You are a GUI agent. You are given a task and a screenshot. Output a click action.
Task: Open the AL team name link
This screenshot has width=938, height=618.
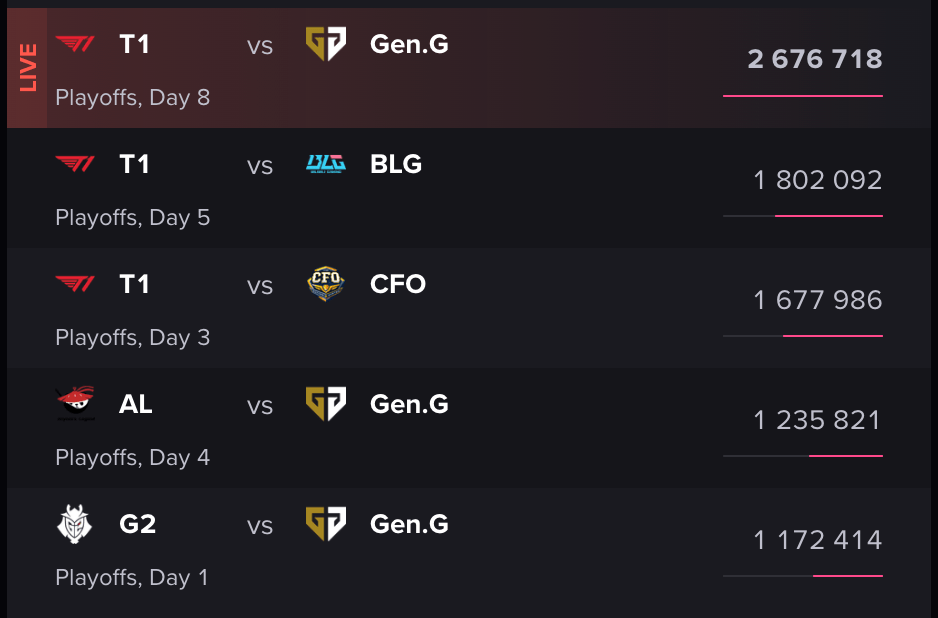(x=136, y=404)
